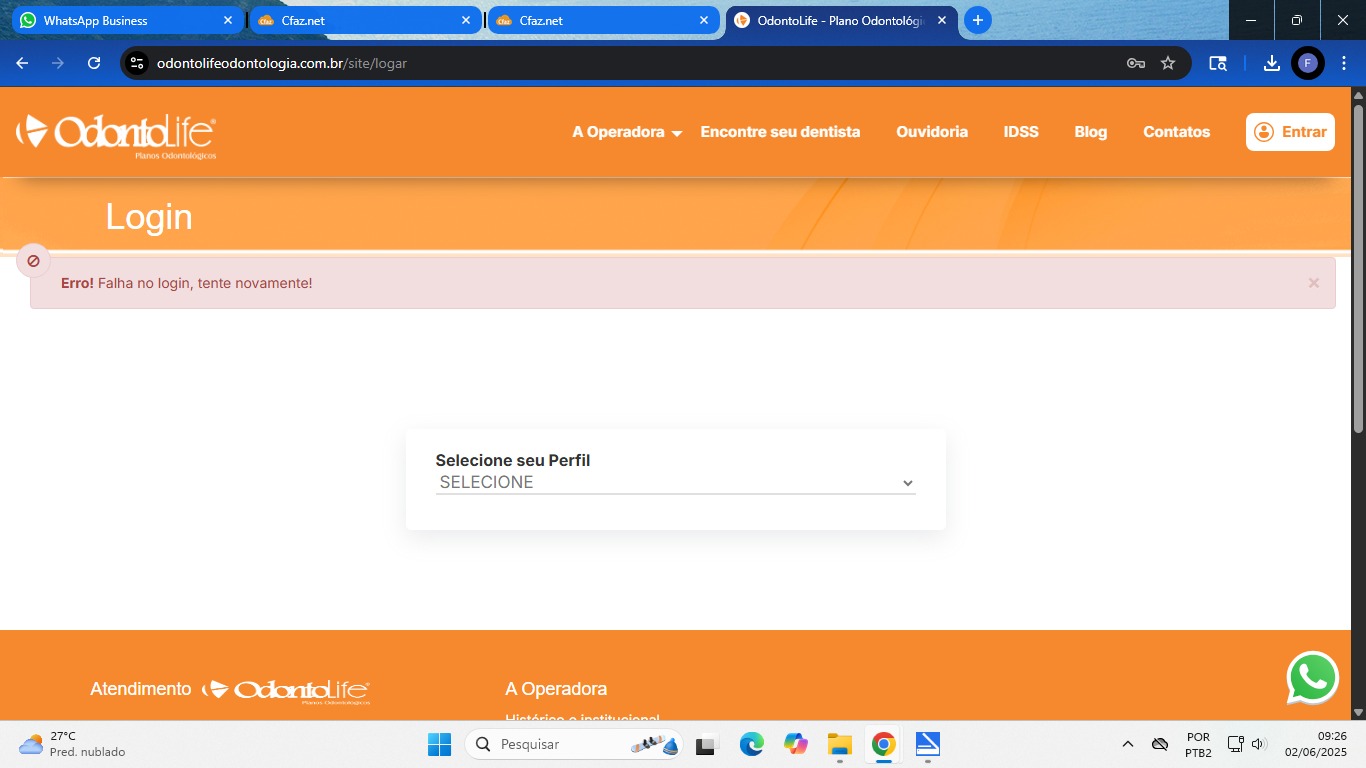Click the Chrome taskbar icon
This screenshot has width=1366, height=768.
883,744
